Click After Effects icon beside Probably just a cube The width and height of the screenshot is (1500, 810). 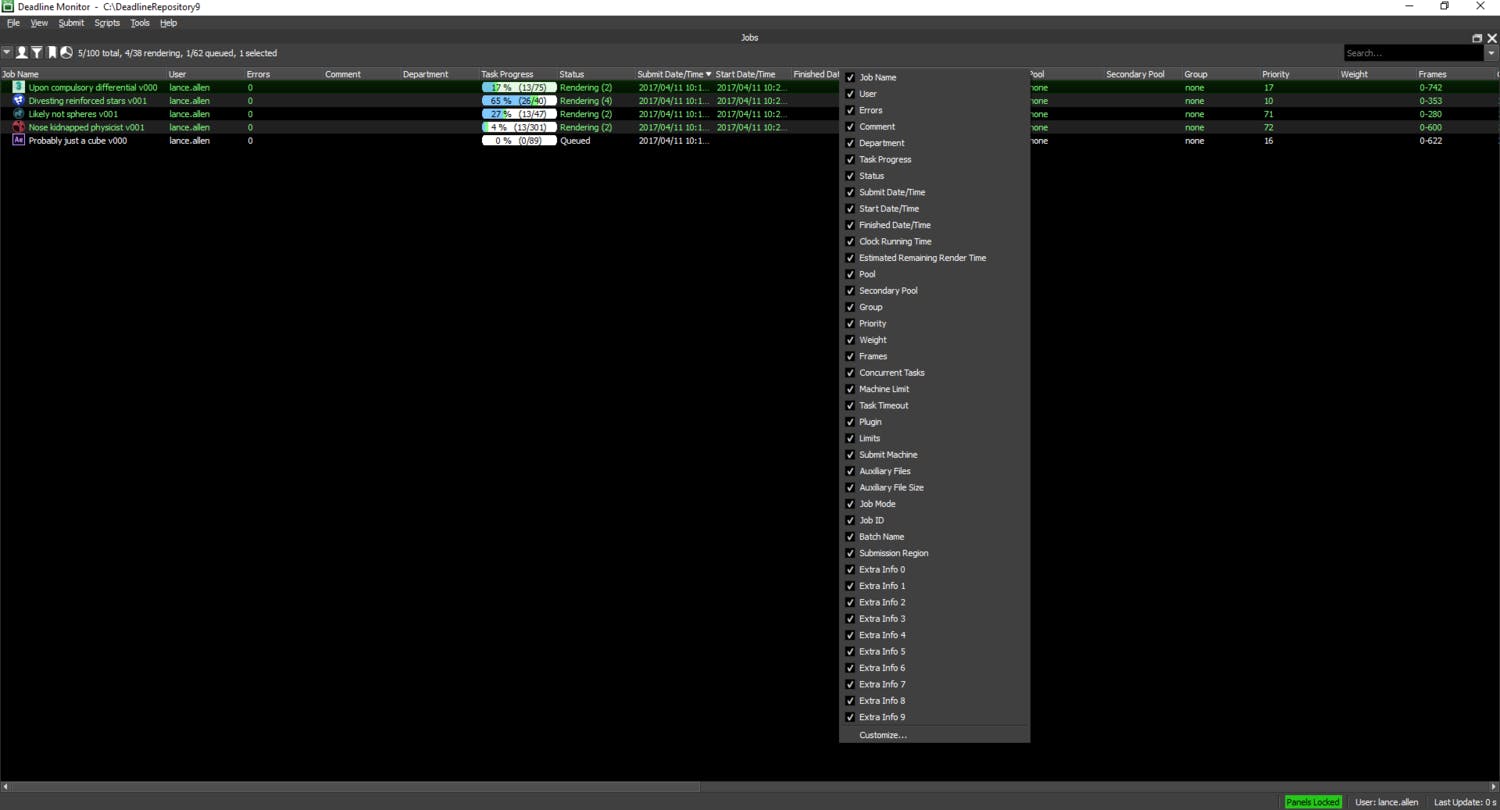(18, 140)
